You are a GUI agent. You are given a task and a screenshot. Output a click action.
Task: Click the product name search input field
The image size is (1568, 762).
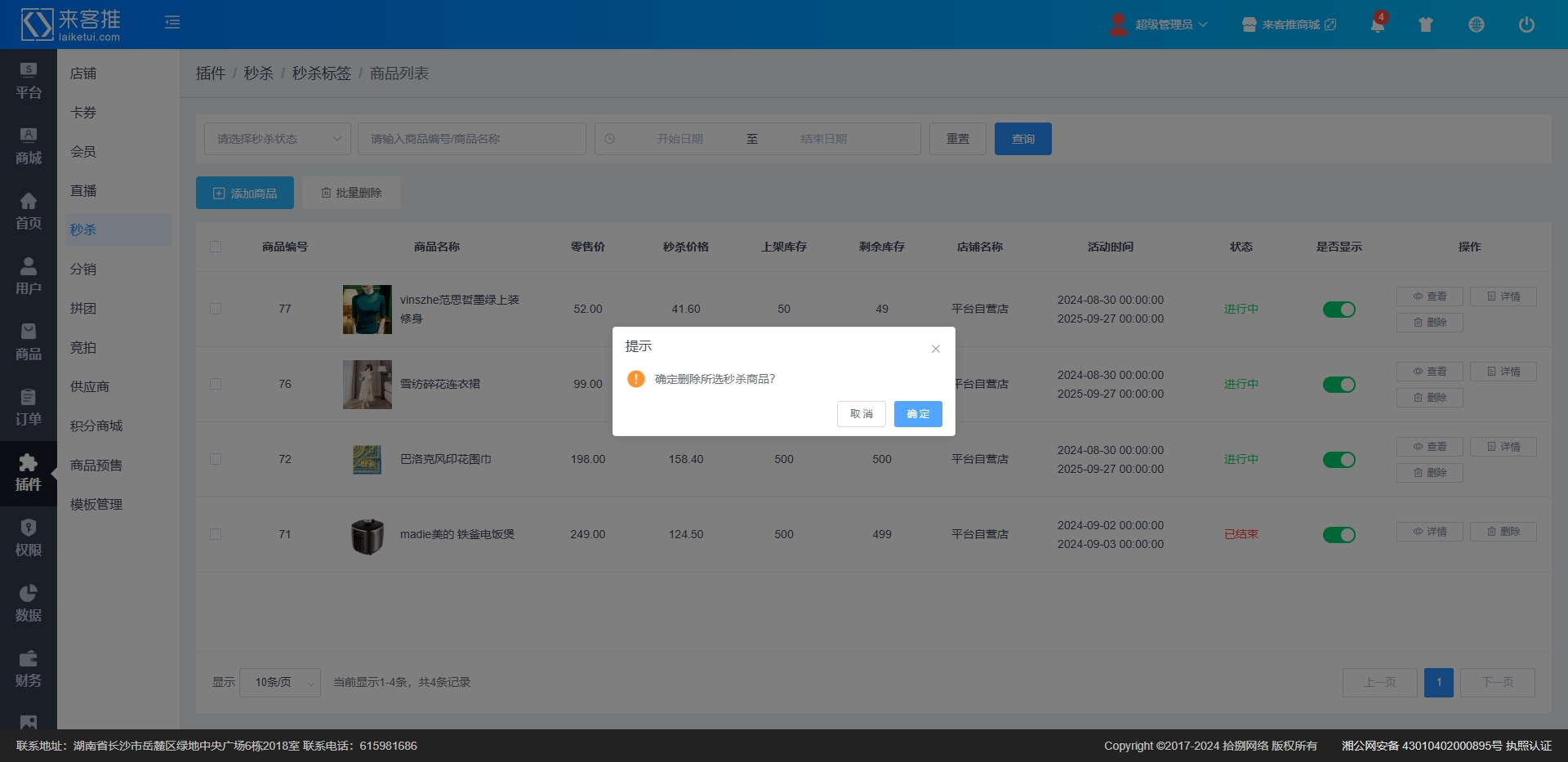pos(471,139)
